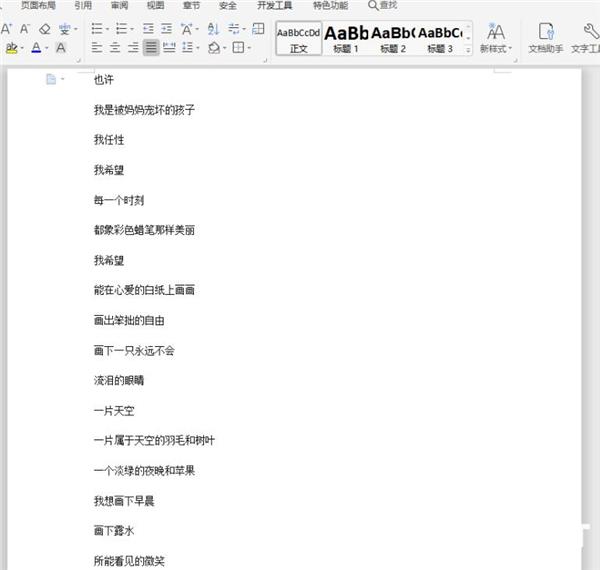Open paragraph settings dialog launcher
The image size is (600, 570).
click(x=265, y=60)
